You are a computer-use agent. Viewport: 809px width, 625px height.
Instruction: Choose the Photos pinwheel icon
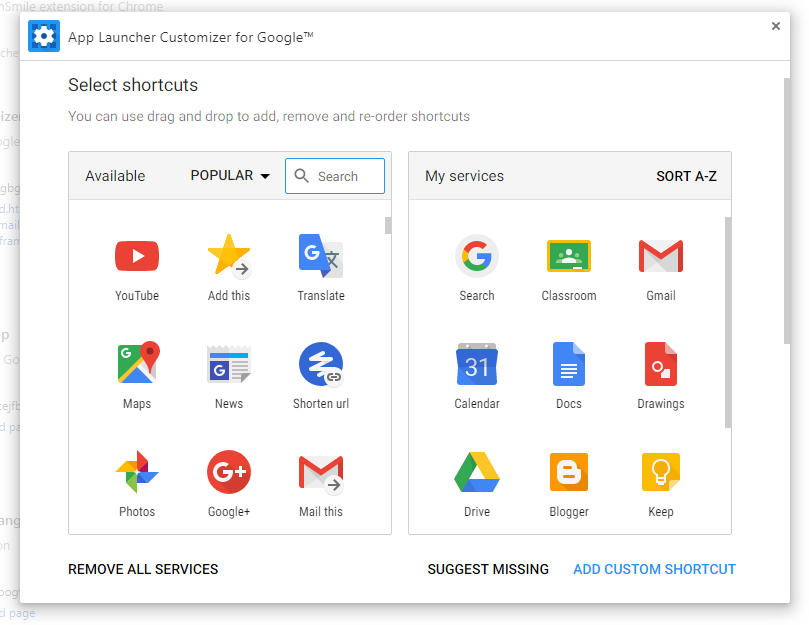click(x=137, y=472)
